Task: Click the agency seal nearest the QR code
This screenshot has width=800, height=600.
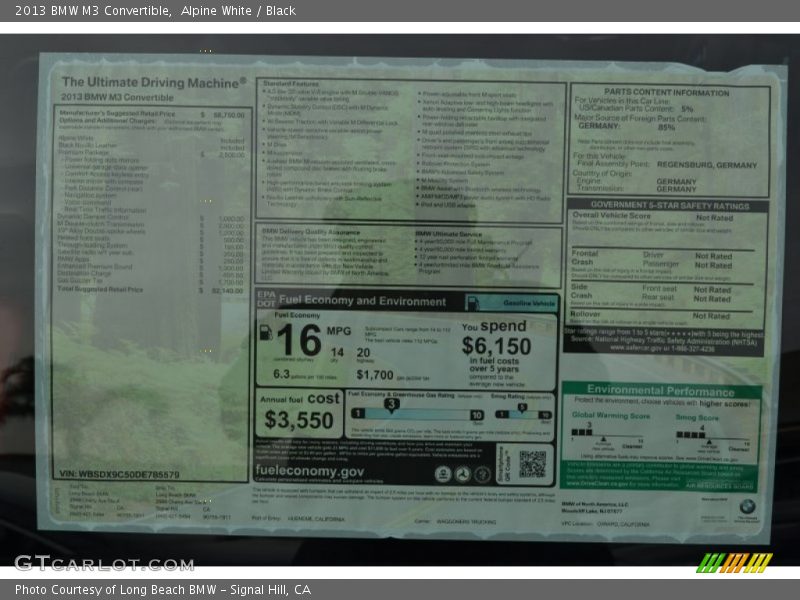Action: [x=483, y=474]
